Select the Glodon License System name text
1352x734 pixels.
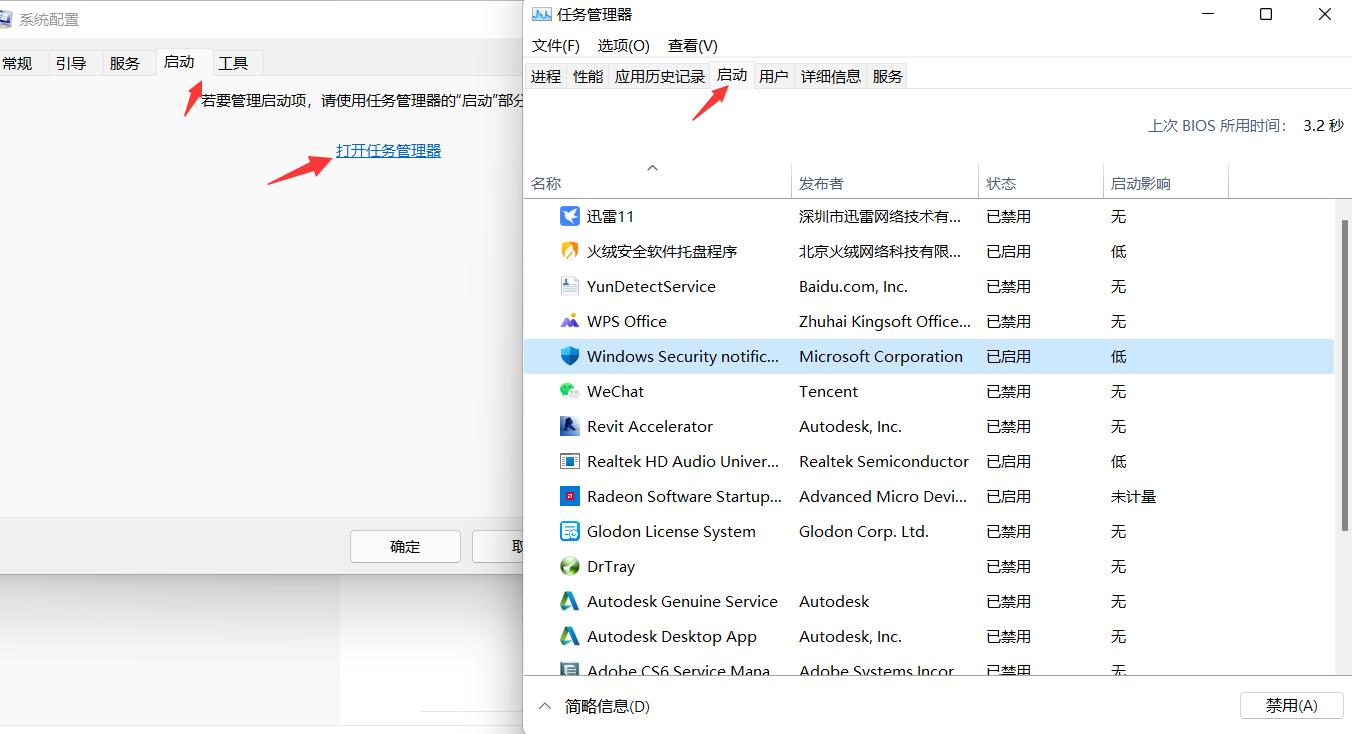pyautogui.click(x=671, y=531)
